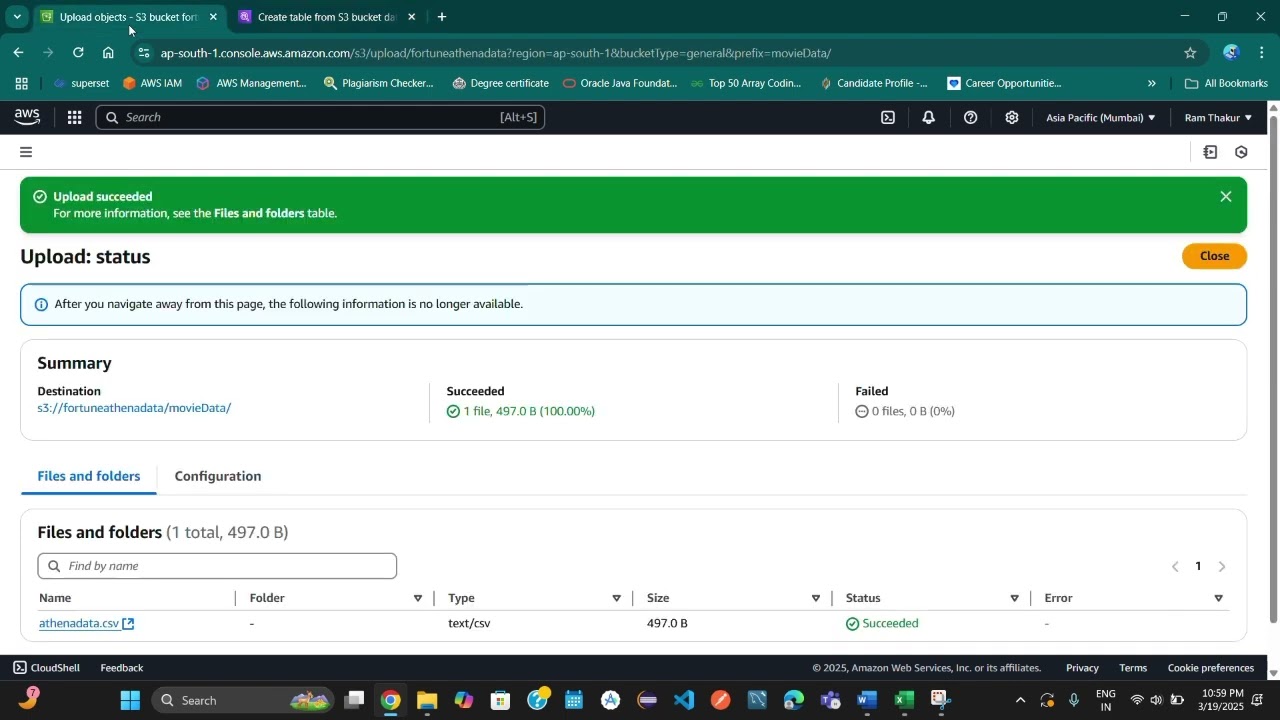This screenshot has width=1280, height=720.
Task: Open the panel icon left of the hexagon icon
Action: point(1210,152)
